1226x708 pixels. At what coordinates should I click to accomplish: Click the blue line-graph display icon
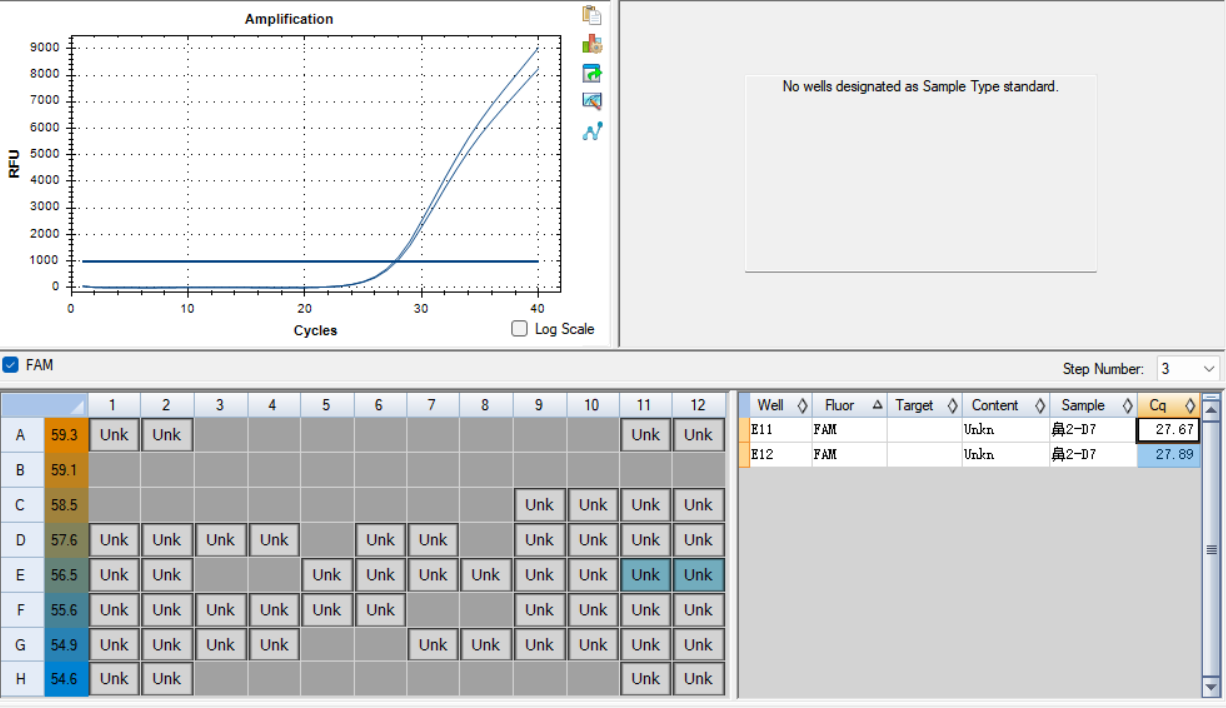pyautogui.click(x=592, y=131)
